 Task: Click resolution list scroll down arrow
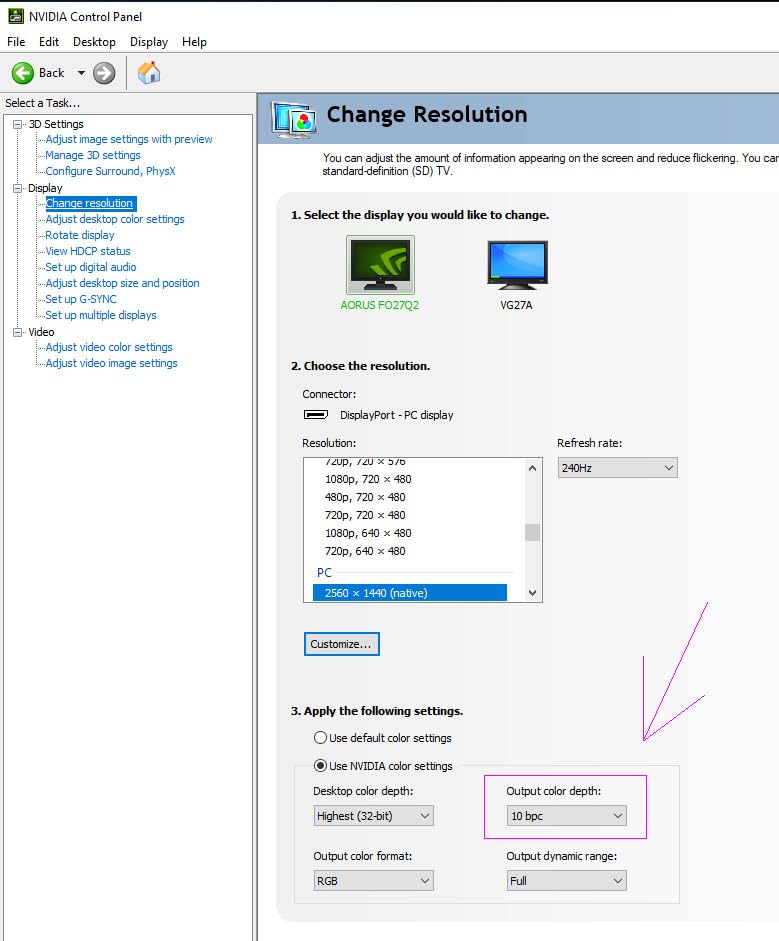pos(532,593)
